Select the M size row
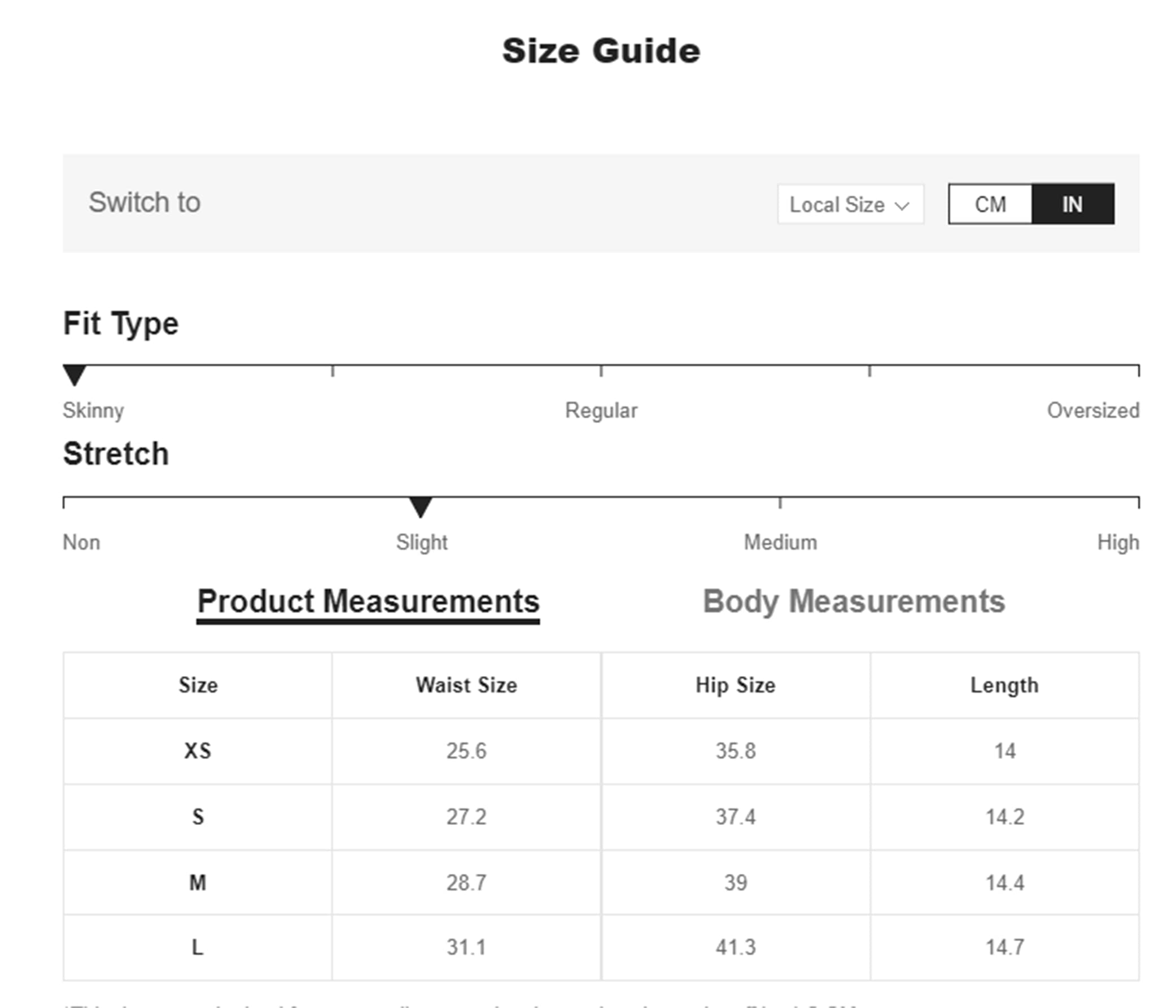Viewport: 1176px width, 1008px height. pos(198,883)
